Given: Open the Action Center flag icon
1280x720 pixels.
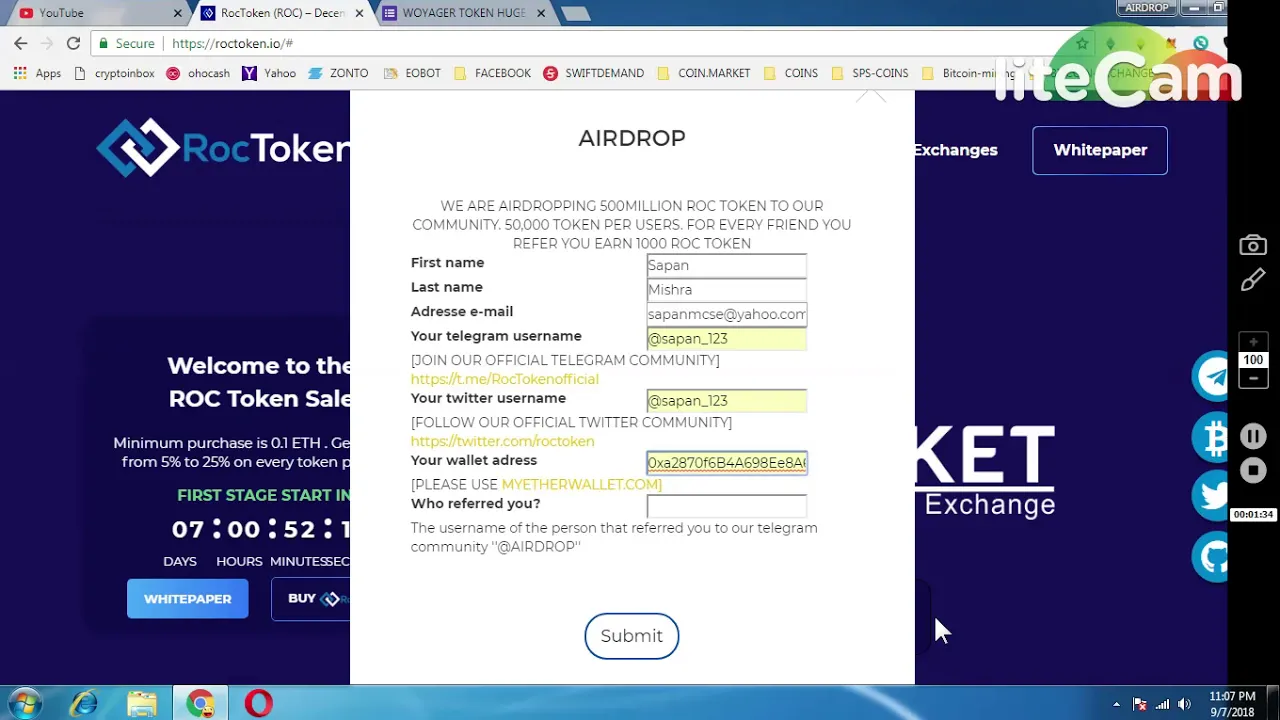Looking at the screenshot, I should pos(1139,704).
